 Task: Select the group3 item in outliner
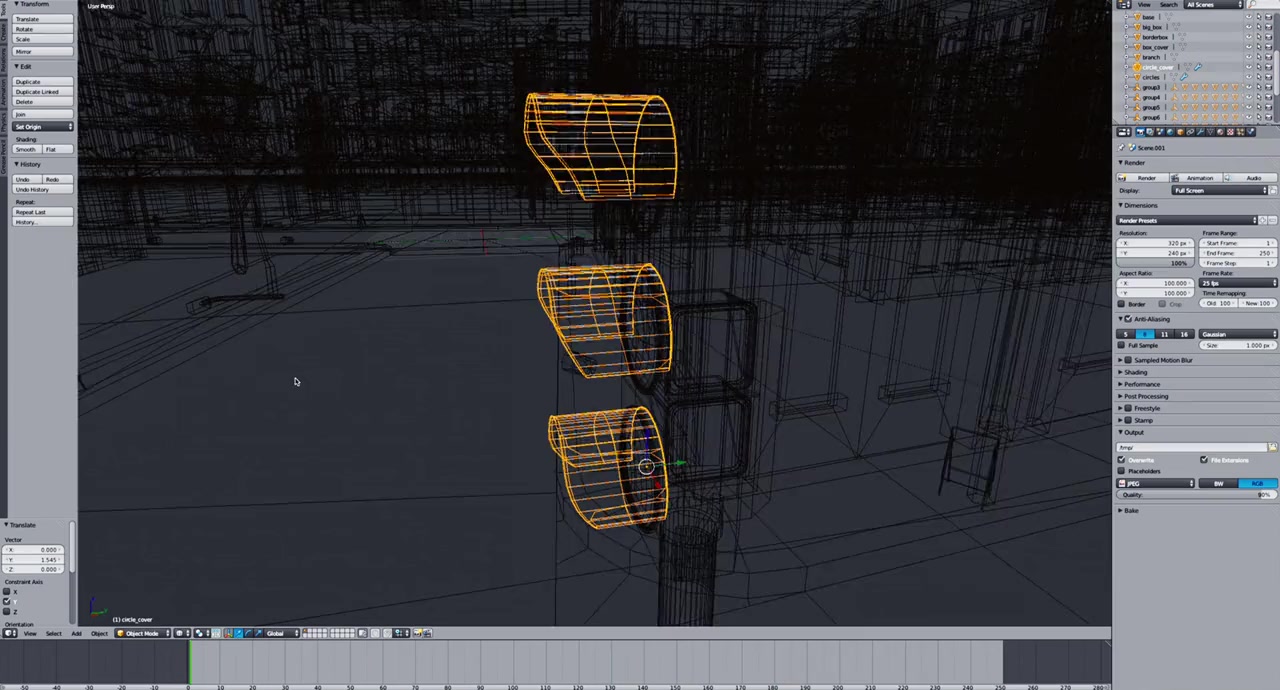pos(1152,87)
